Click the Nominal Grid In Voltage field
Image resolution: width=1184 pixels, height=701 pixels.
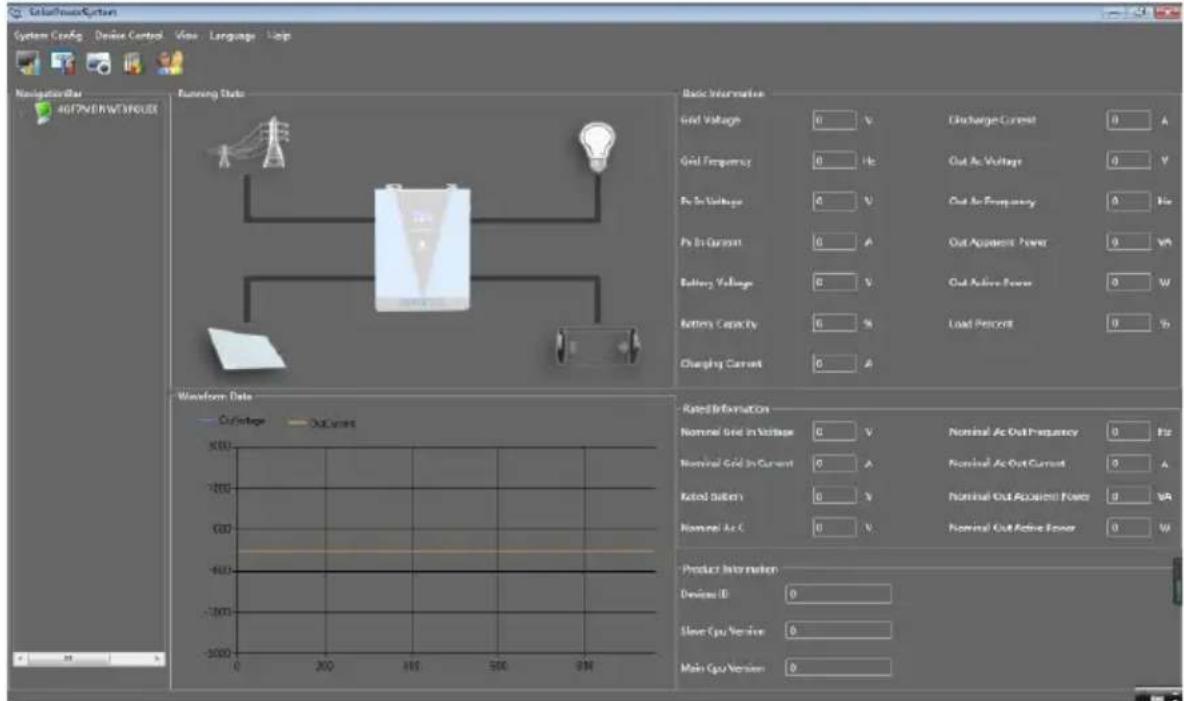click(834, 431)
